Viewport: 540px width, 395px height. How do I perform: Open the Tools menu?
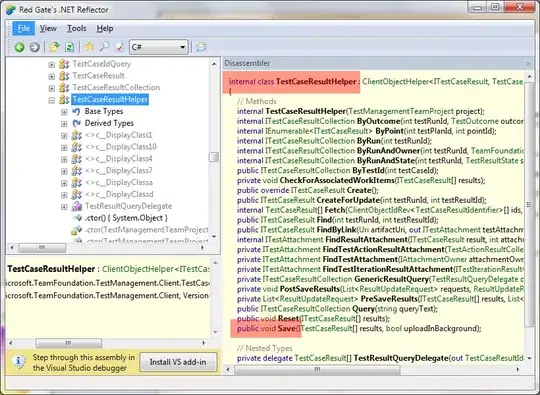[x=76, y=29]
